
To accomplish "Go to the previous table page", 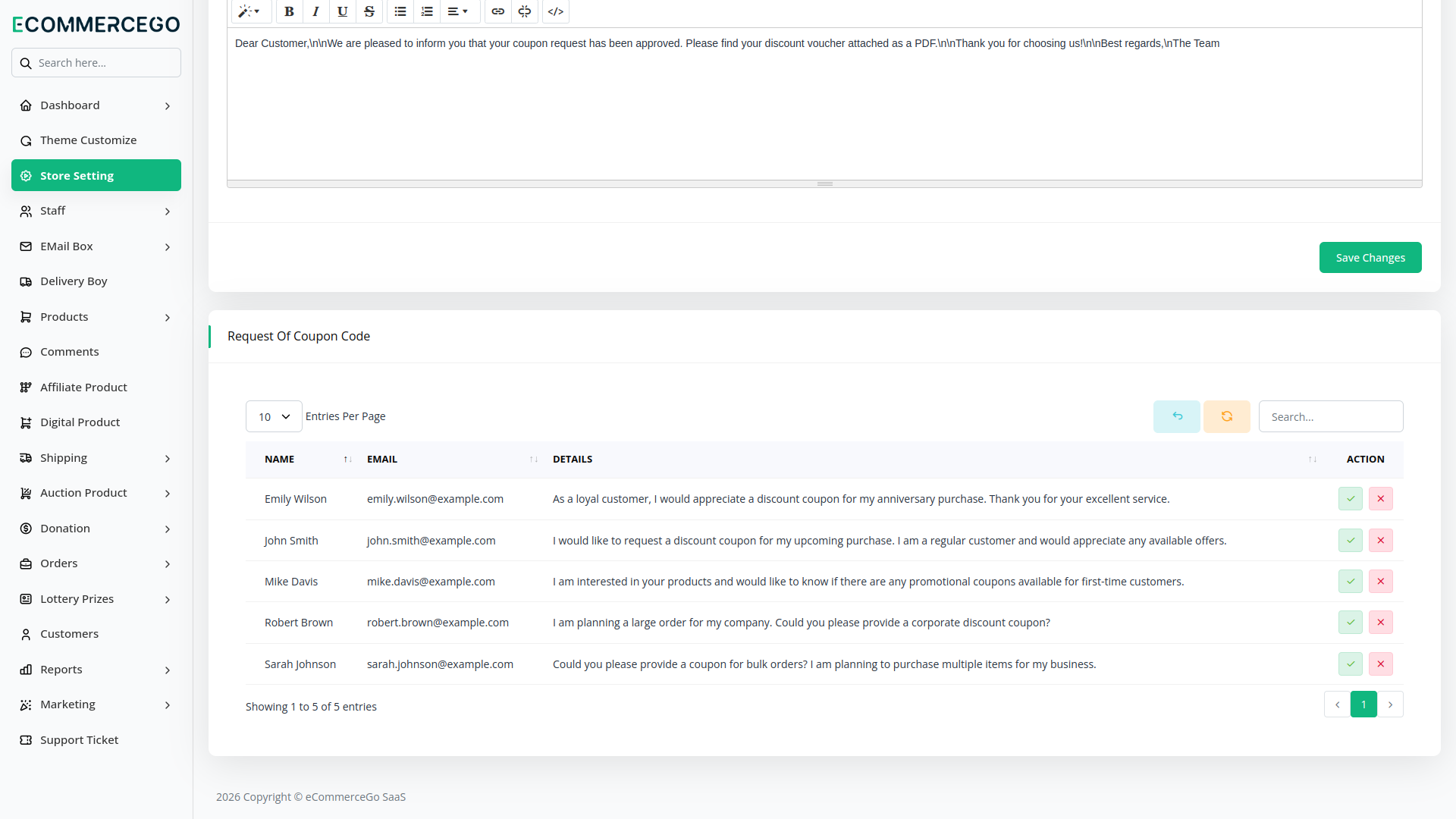I will [x=1337, y=704].
